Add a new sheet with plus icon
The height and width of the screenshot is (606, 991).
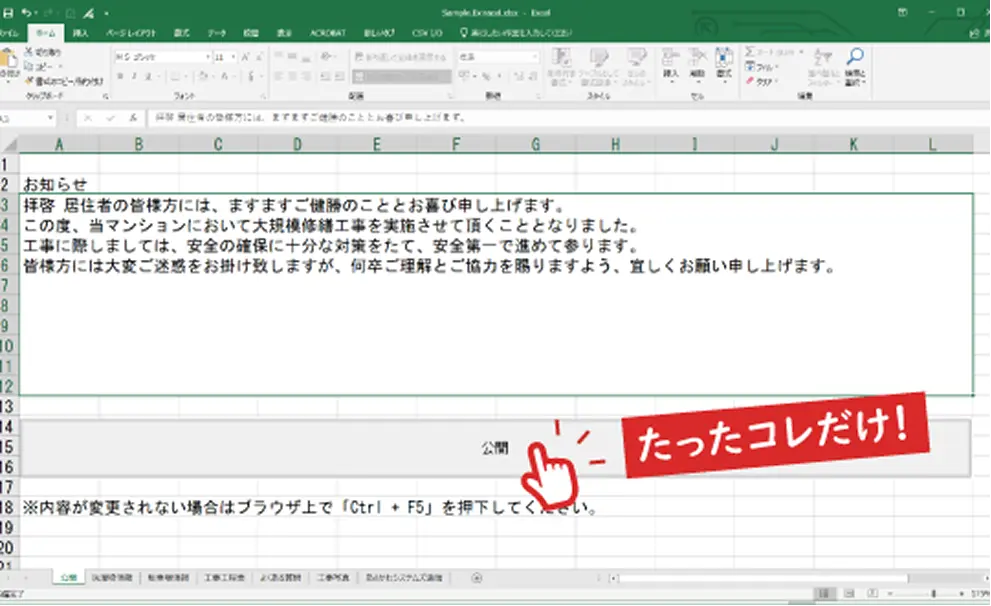coord(476,578)
